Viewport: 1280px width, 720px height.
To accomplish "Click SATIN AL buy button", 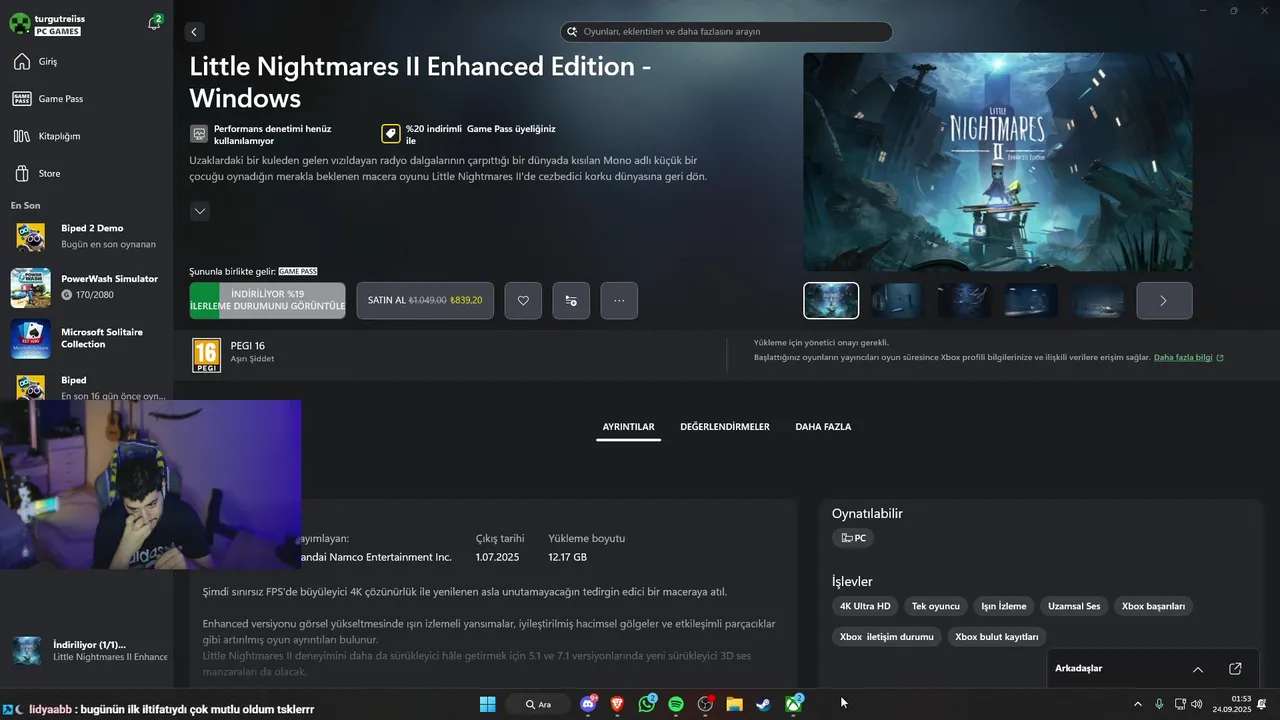I will (x=425, y=300).
